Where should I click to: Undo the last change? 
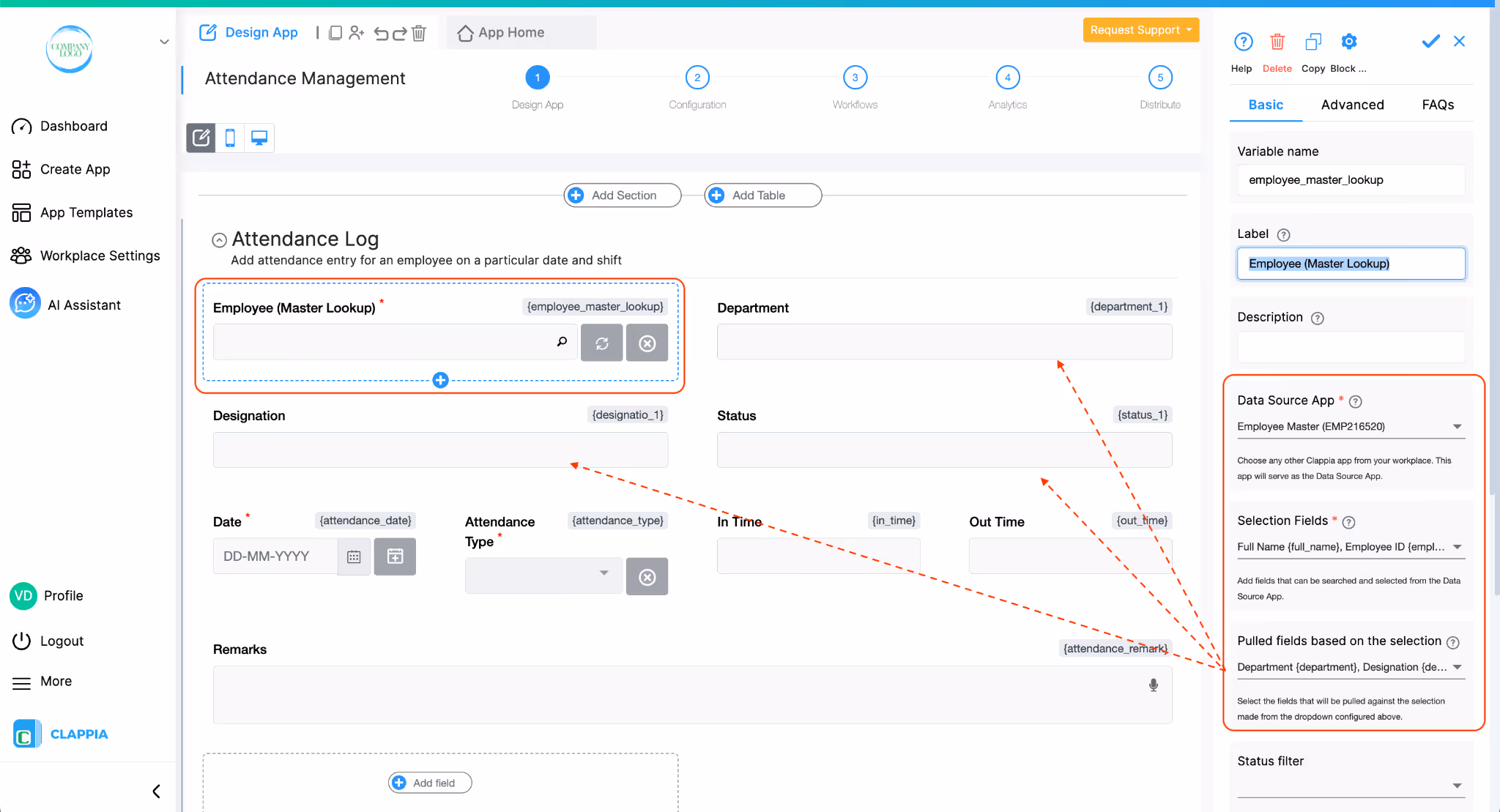click(381, 32)
